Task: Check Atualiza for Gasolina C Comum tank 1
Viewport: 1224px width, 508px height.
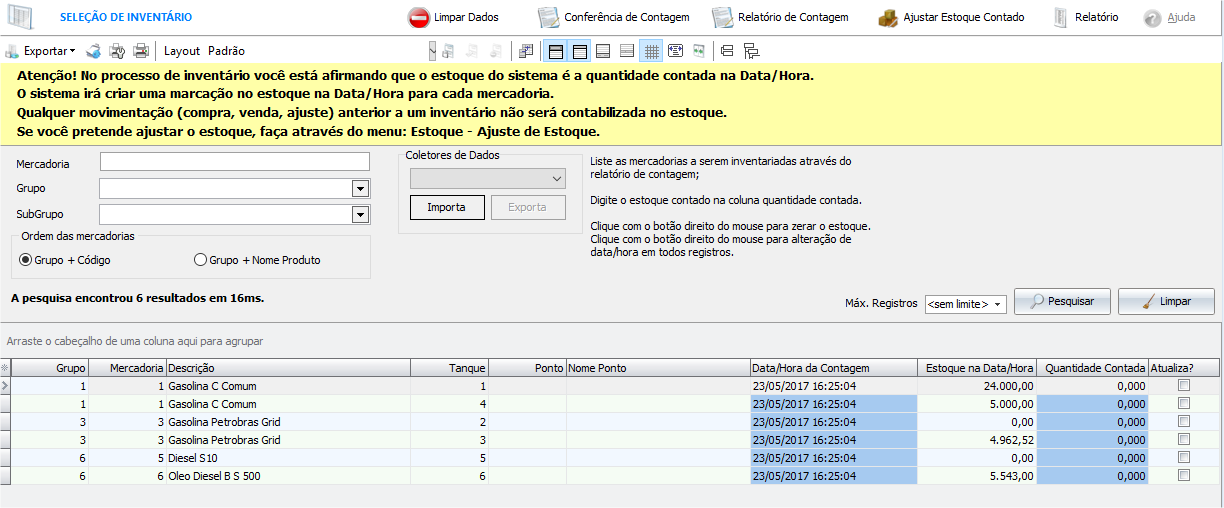Action: 1184,386
